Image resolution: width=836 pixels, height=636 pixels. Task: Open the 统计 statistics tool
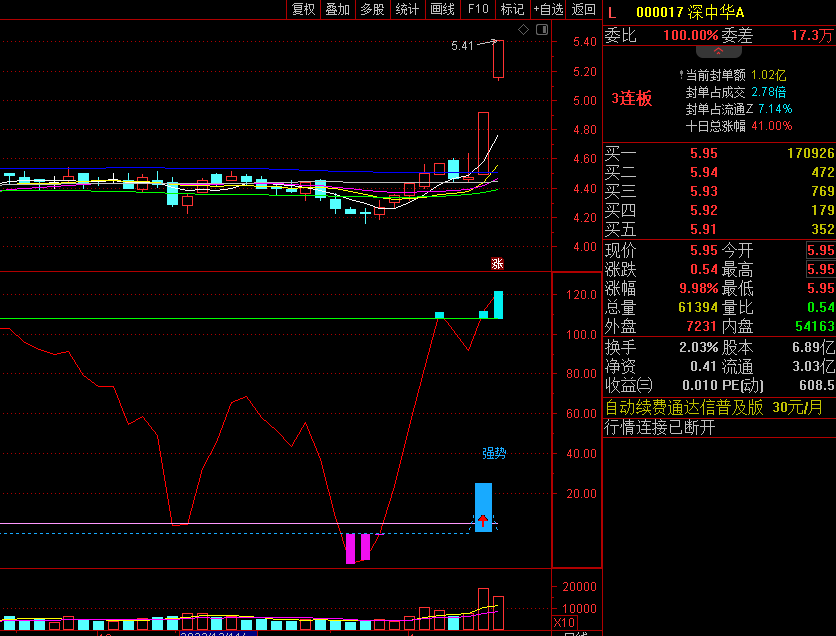point(407,9)
